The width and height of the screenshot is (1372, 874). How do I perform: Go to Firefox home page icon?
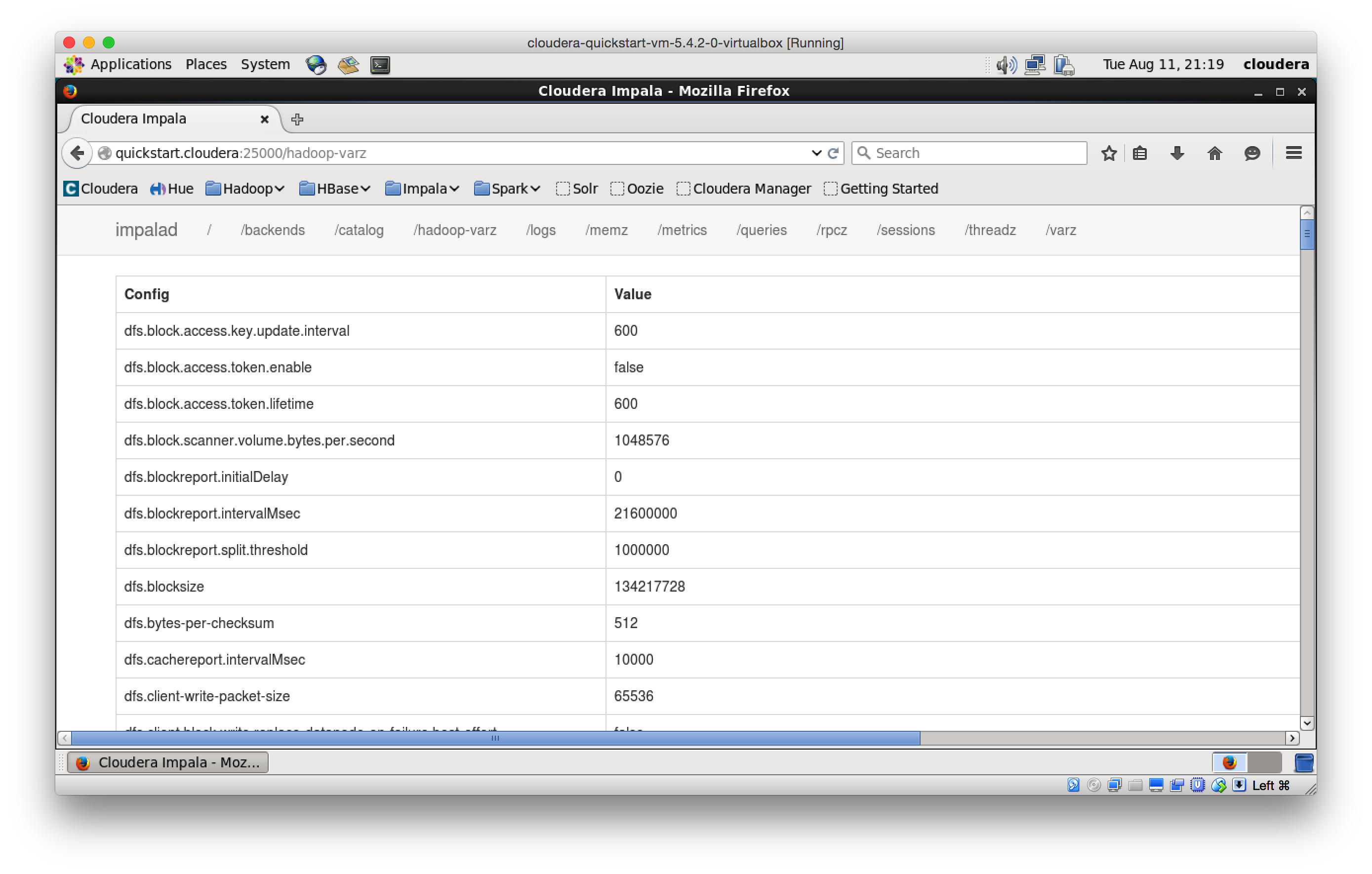[x=1214, y=153]
